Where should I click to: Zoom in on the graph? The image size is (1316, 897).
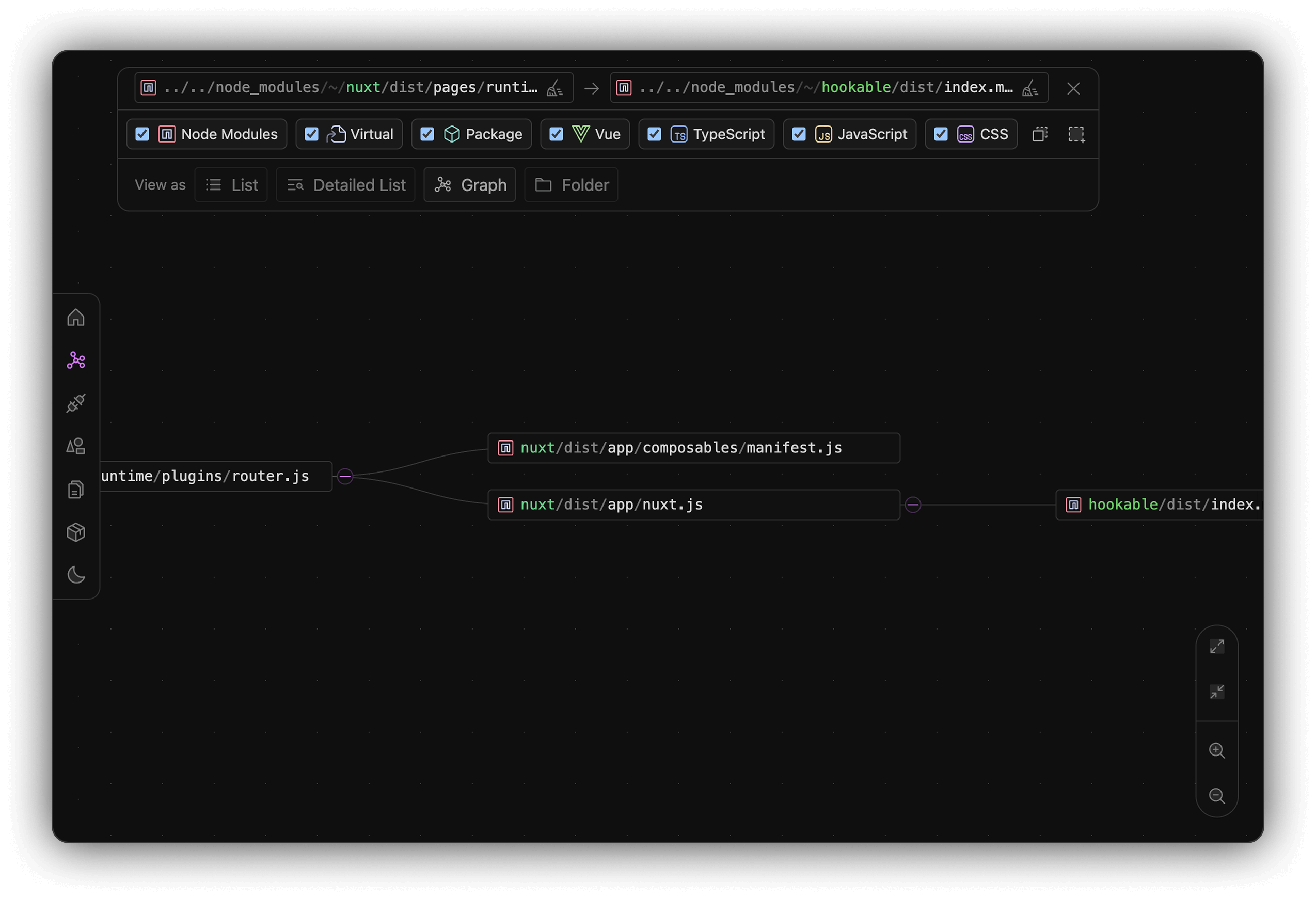tap(1216, 750)
